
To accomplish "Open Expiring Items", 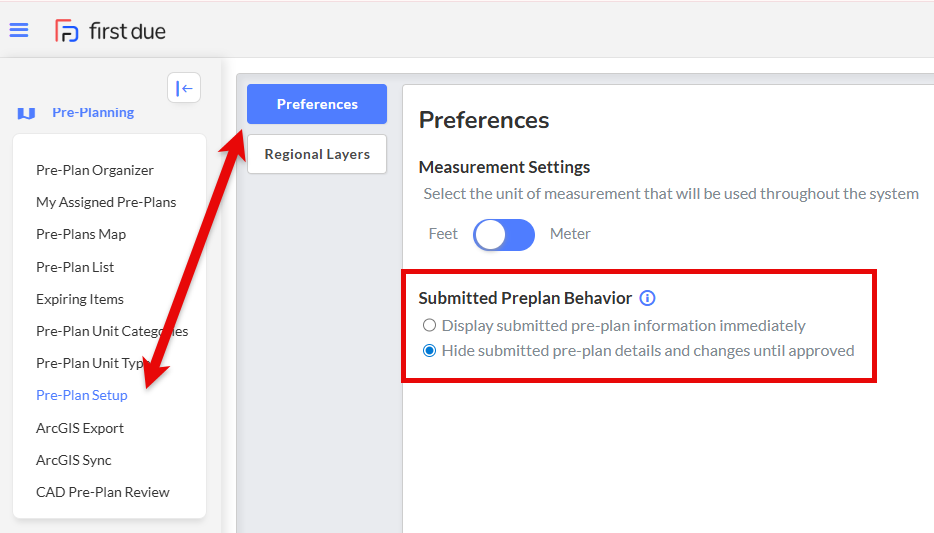I will pyautogui.click(x=80, y=299).
